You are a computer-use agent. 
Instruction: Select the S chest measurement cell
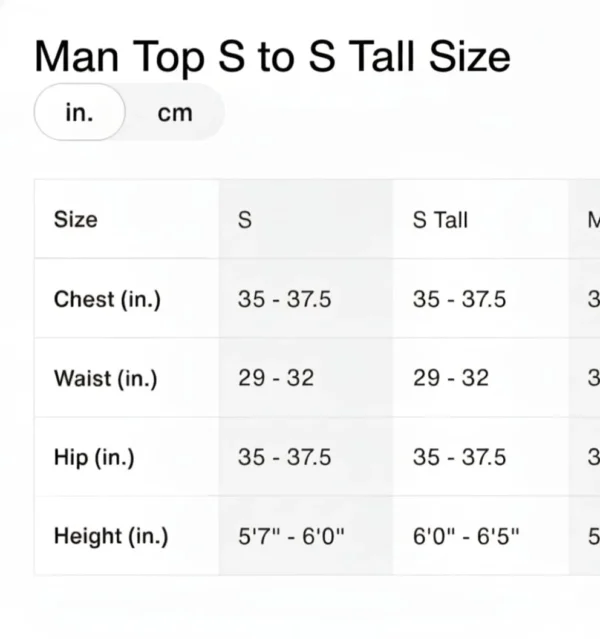[x=284, y=299]
